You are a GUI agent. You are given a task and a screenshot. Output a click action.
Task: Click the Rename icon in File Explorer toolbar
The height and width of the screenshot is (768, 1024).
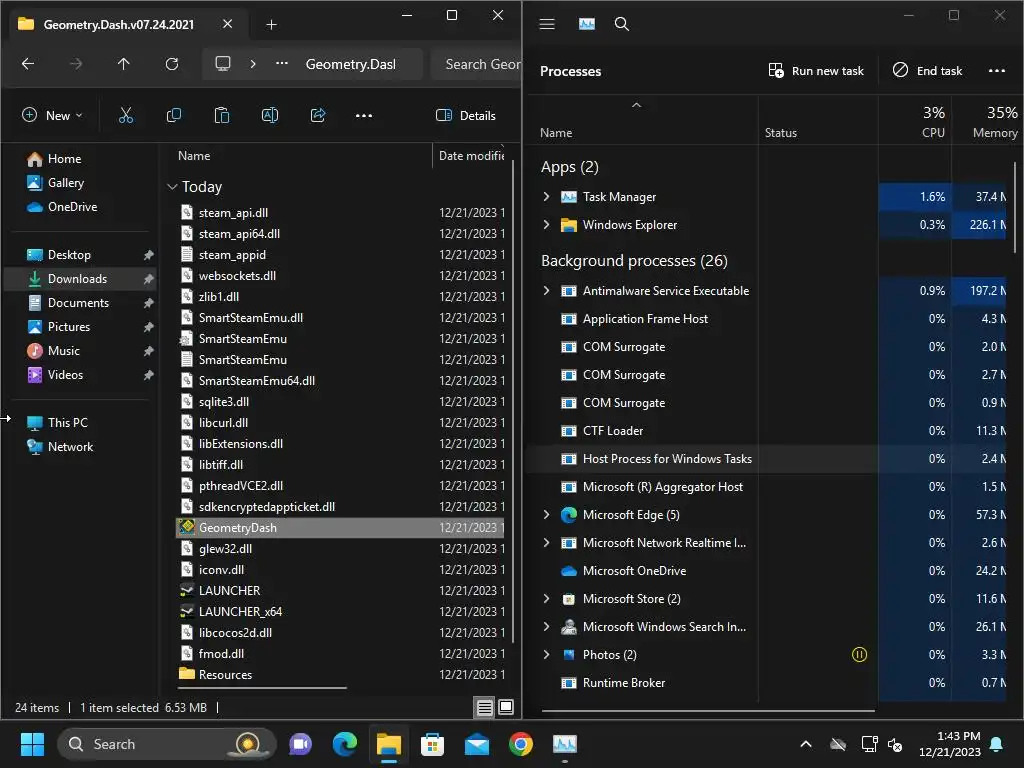[x=270, y=116]
